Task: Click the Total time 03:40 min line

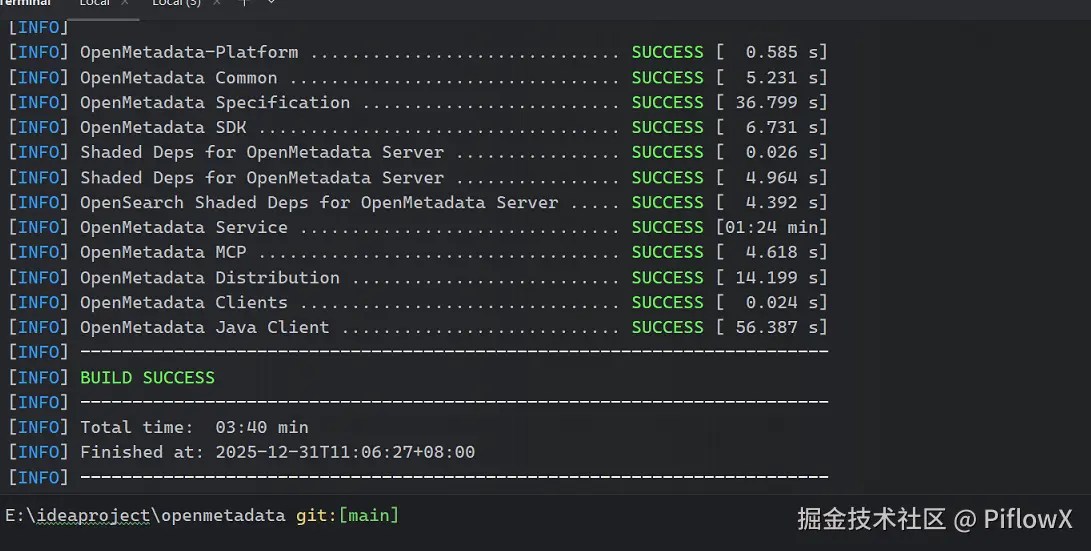Action: (x=194, y=428)
